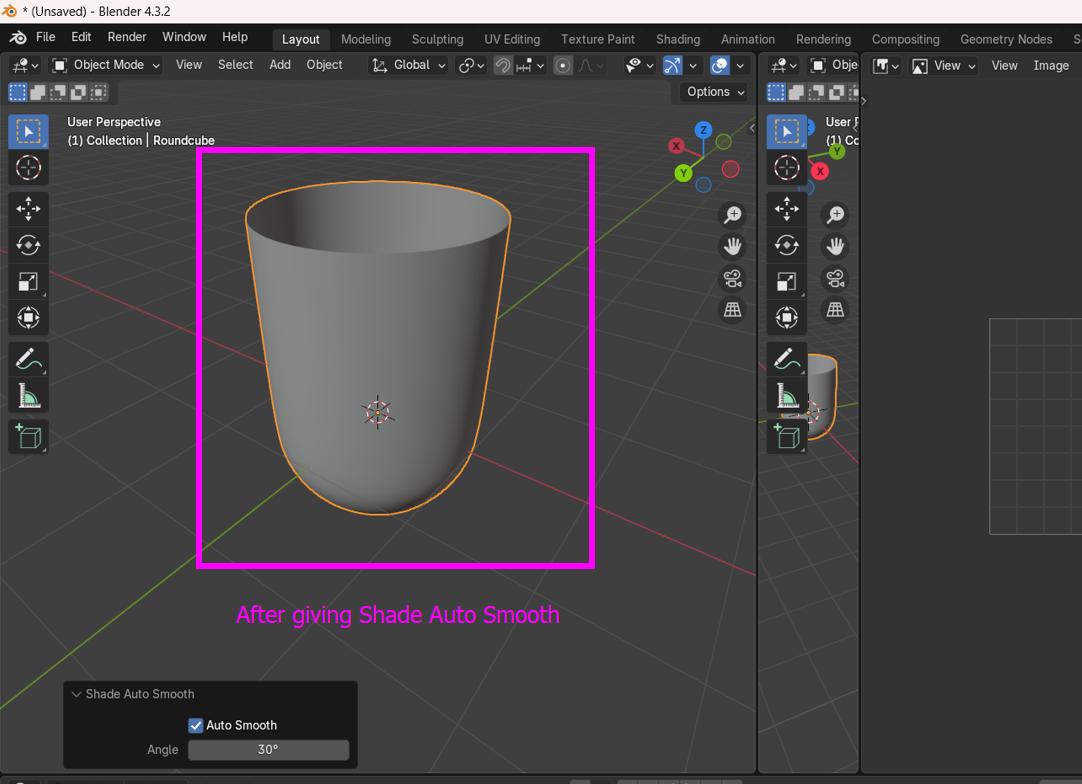1082x784 pixels.
Task: Click the green Y axis on main viewport gizmo
Action: coord(683,173)
